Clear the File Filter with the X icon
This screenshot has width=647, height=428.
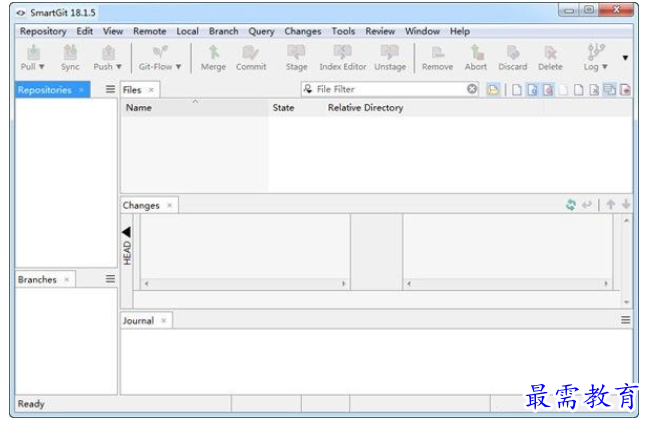472,89
